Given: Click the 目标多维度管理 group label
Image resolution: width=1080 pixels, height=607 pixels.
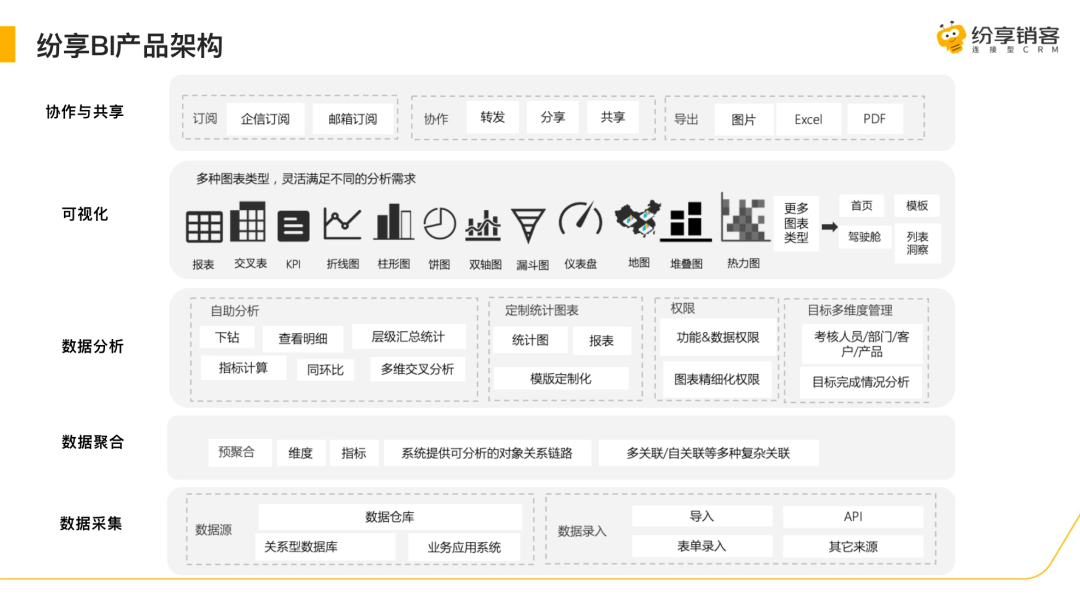Looking at the screenshot, I should (x=850, y=310).
